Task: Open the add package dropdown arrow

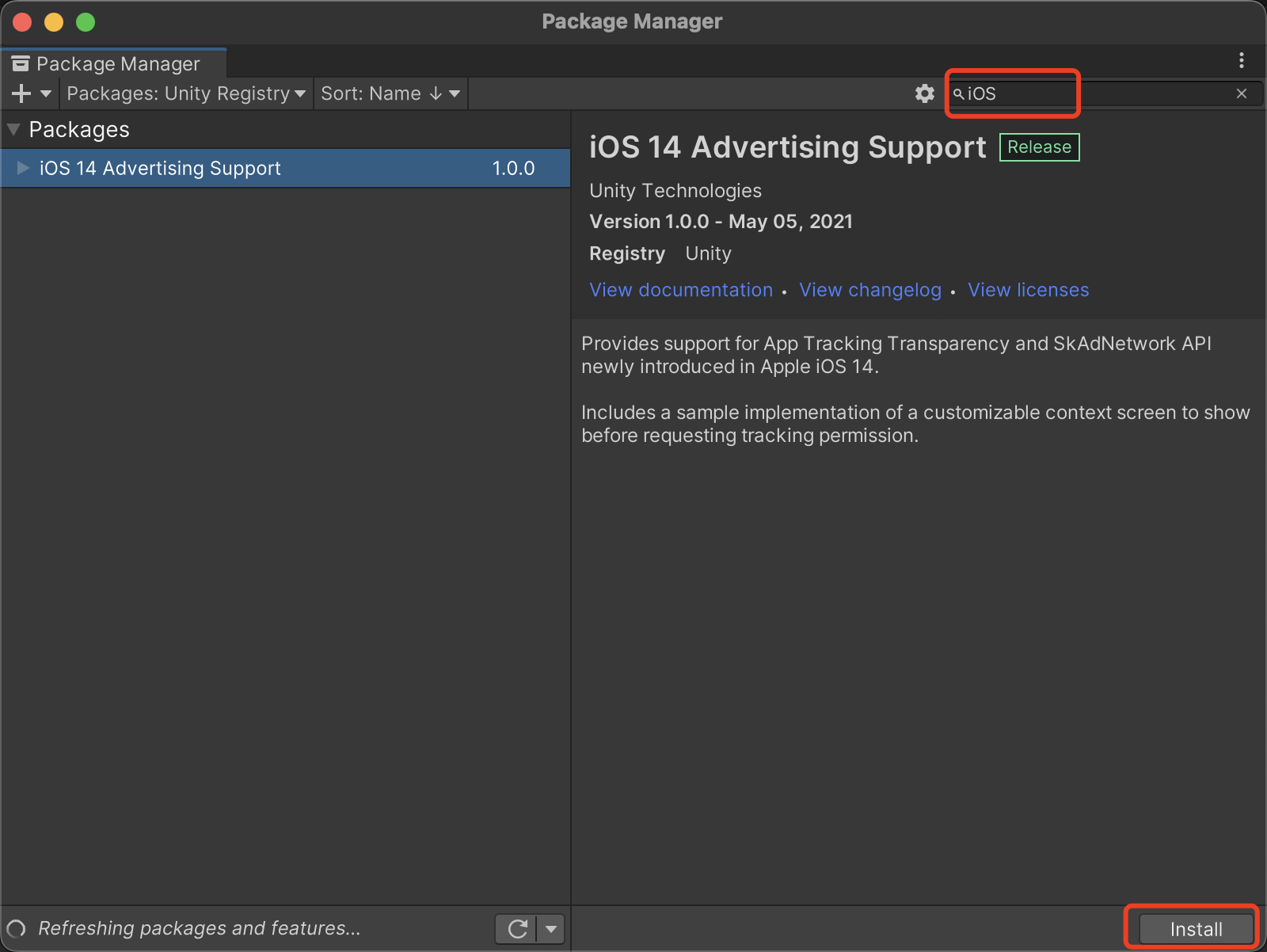Action: tap(46, 93)
